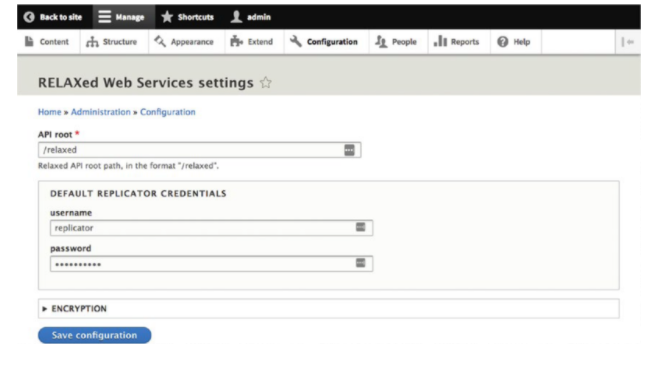
Task: Open the admin user menu
Action: tap(251, 17)
